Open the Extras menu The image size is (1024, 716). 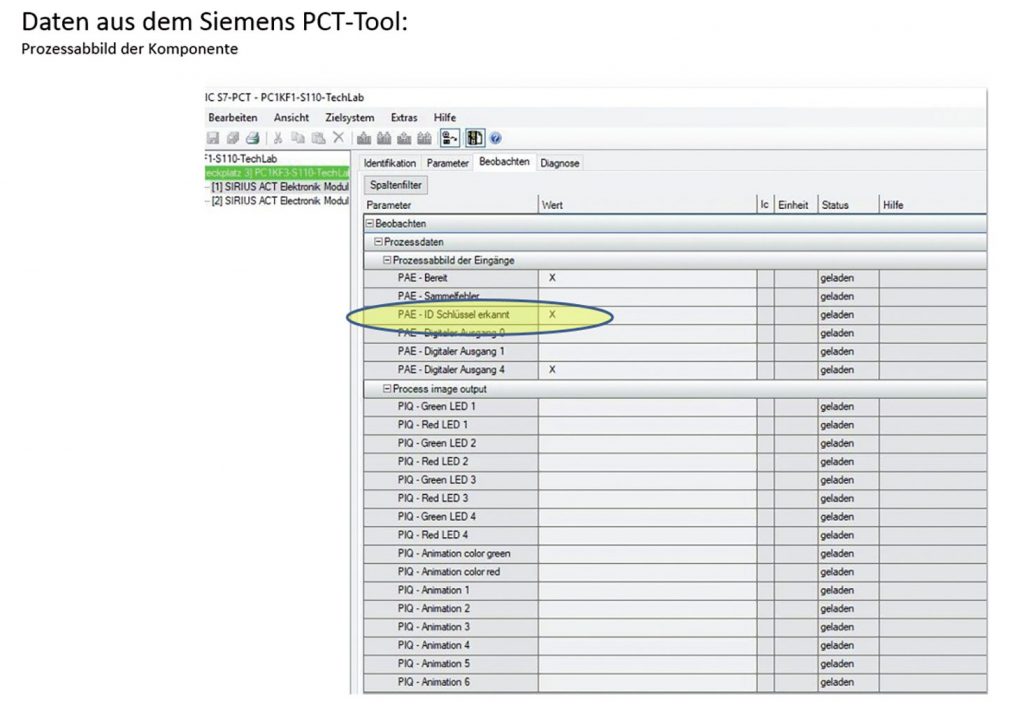coord(404,117)
